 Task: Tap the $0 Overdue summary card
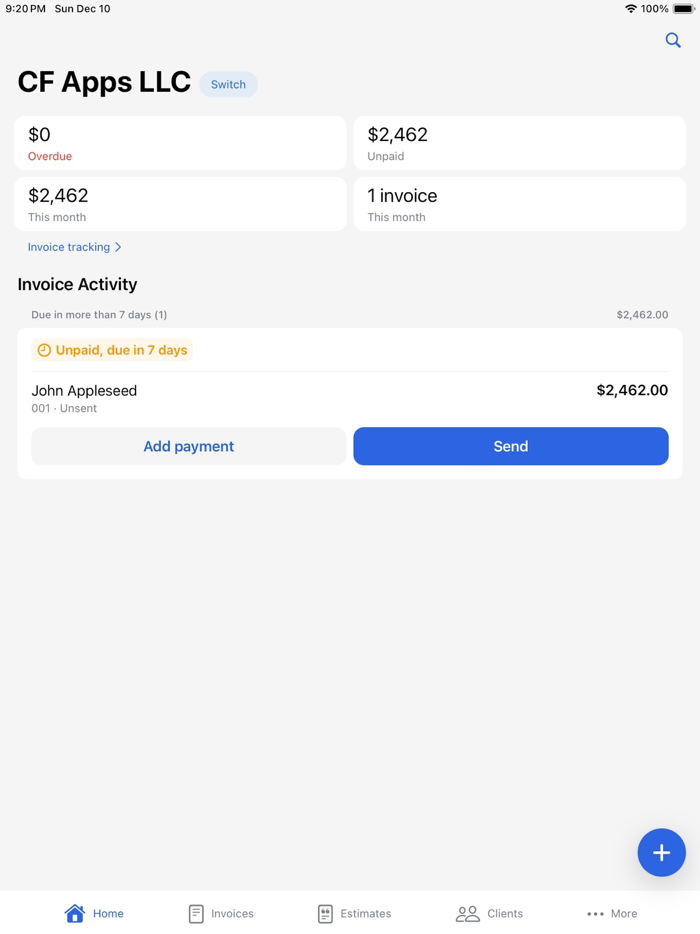[x=180, y=142]
